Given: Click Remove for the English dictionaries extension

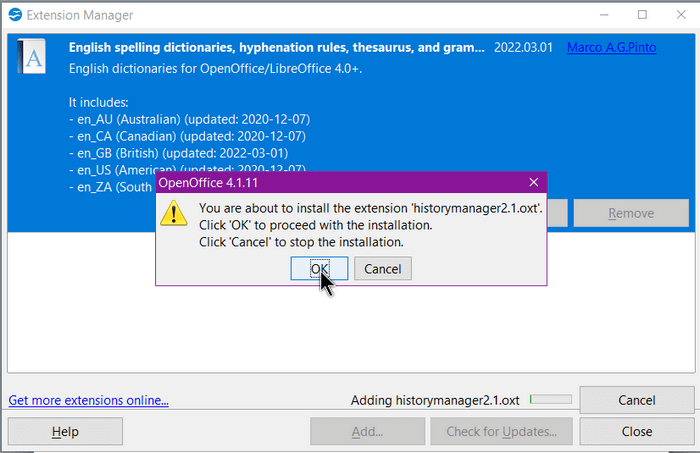Looking at the screenshot, I should pyautogui.click(x=631, y=213).
